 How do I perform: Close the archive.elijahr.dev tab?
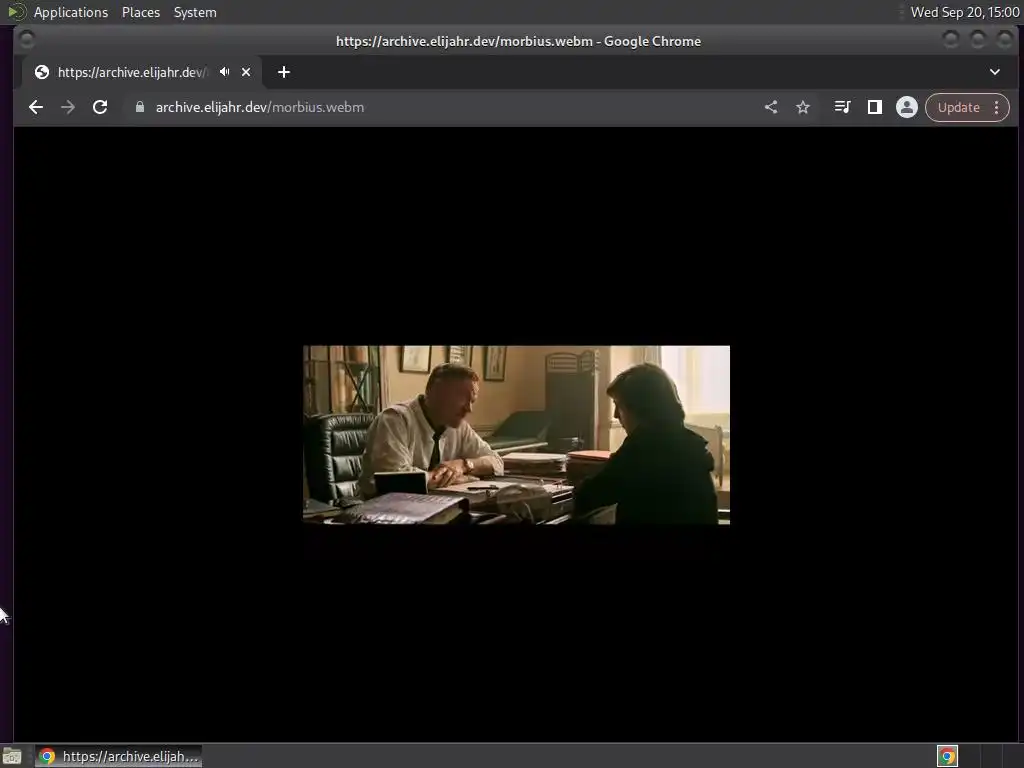[x=246, y=72]
